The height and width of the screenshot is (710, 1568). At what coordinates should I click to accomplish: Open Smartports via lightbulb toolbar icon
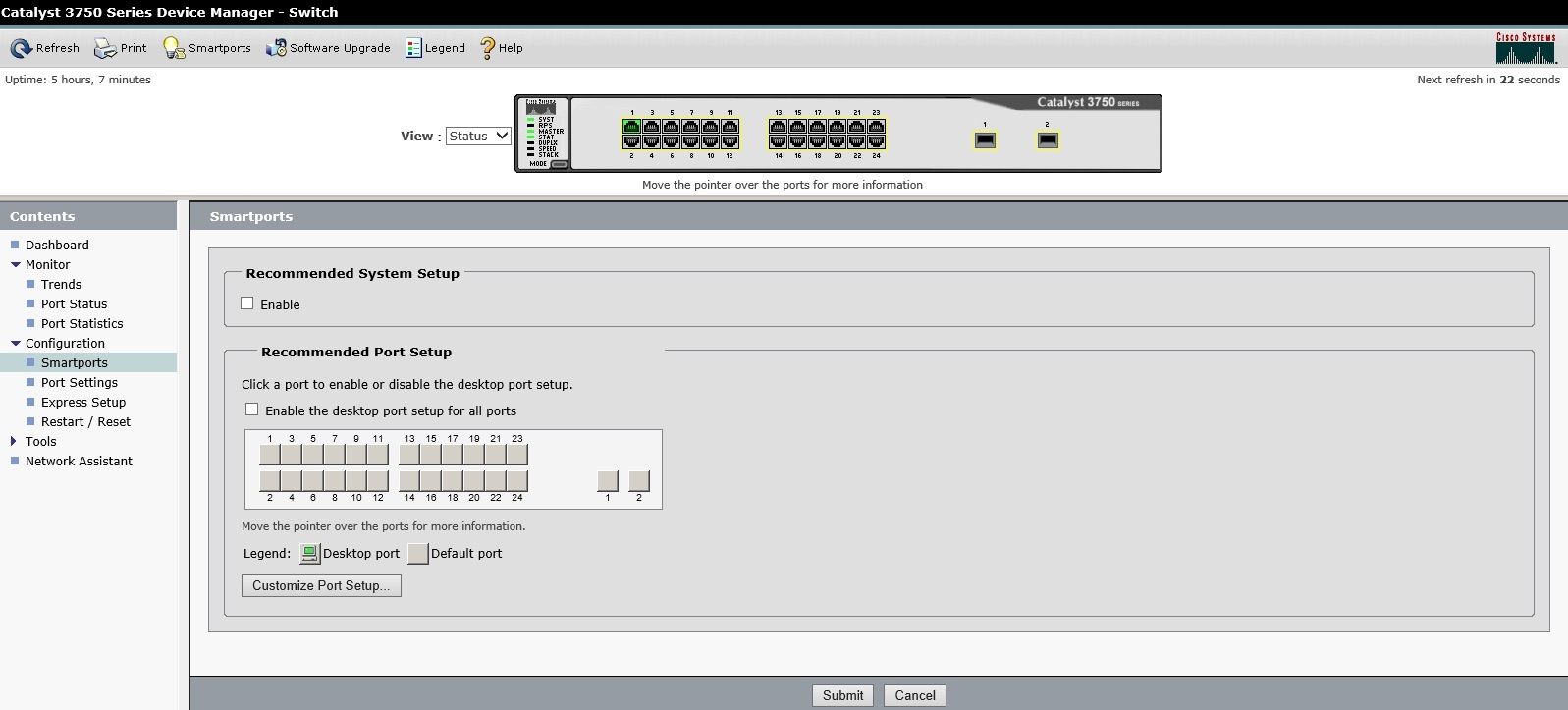[174, 48]
